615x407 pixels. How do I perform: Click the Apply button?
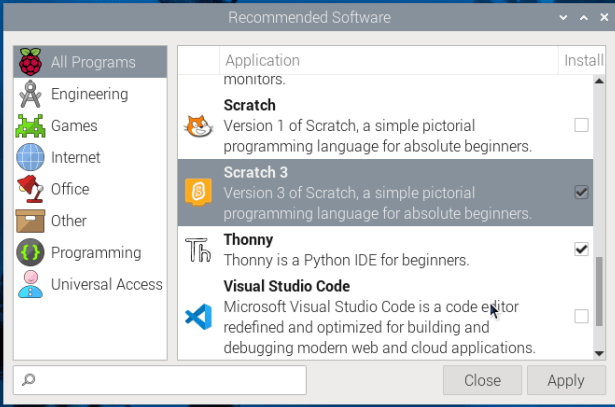click(x=566, y=380)
